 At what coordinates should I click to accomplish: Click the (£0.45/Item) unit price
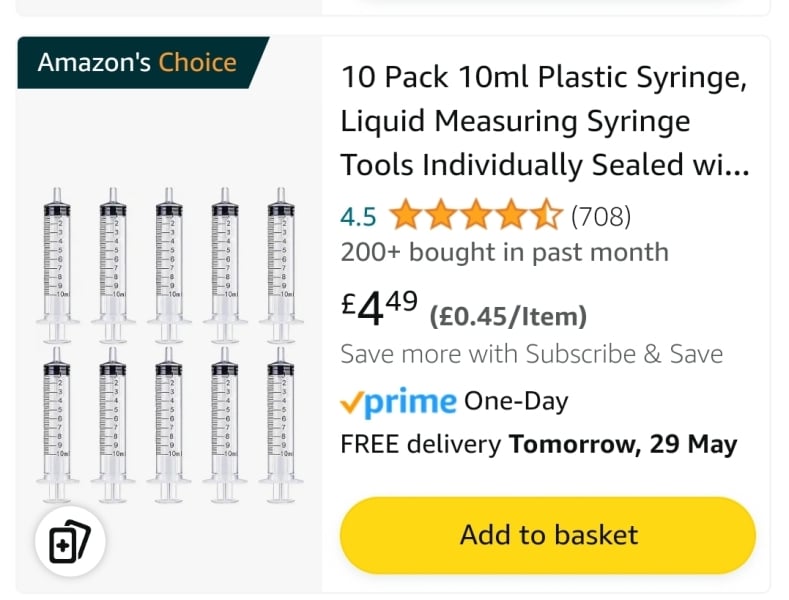[x=508, y=317]
